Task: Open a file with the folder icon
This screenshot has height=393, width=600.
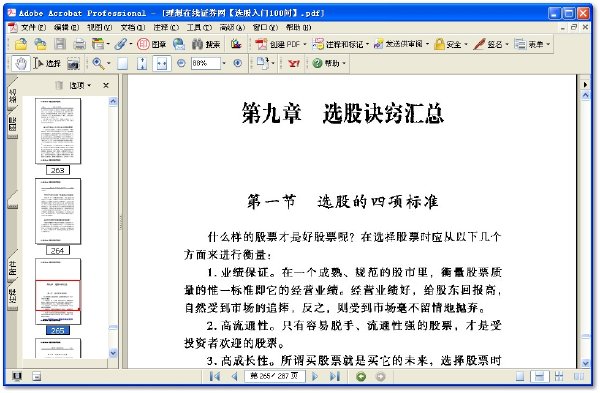Action: (x=21, y=44)
